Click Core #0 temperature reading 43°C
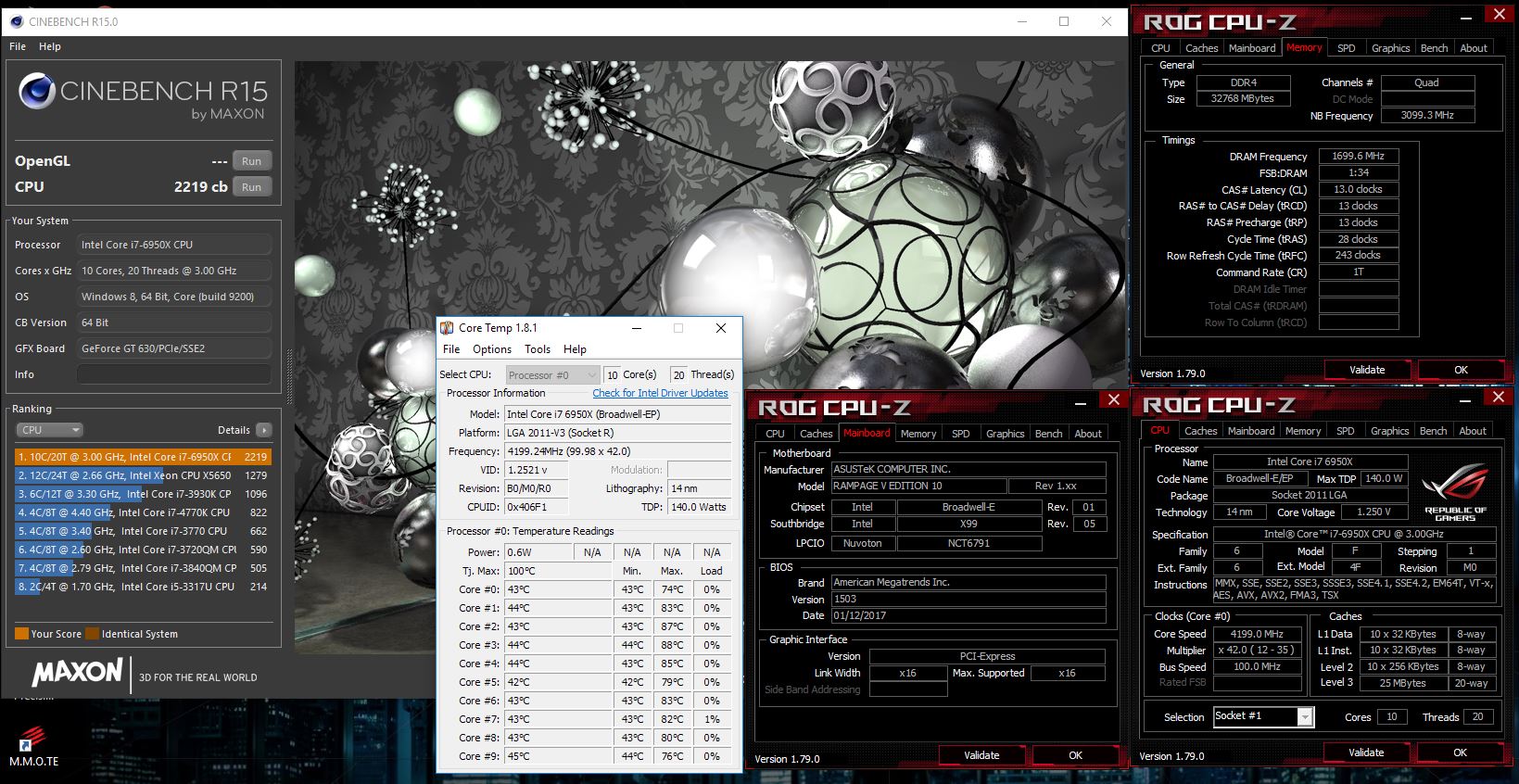 pyautogui.click(x=557, y=589)
